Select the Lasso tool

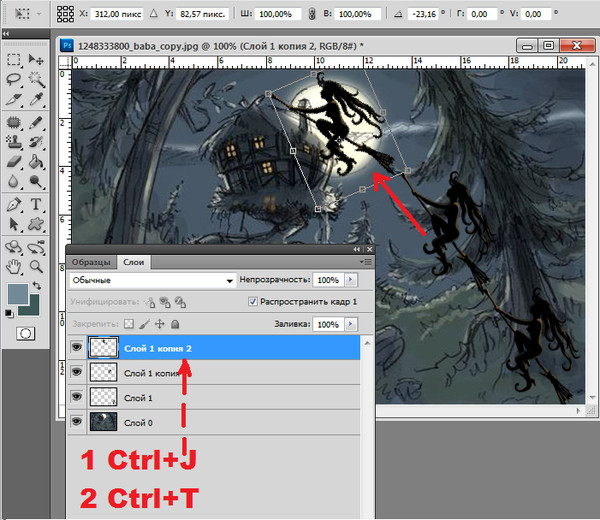[x=14, y=80]
